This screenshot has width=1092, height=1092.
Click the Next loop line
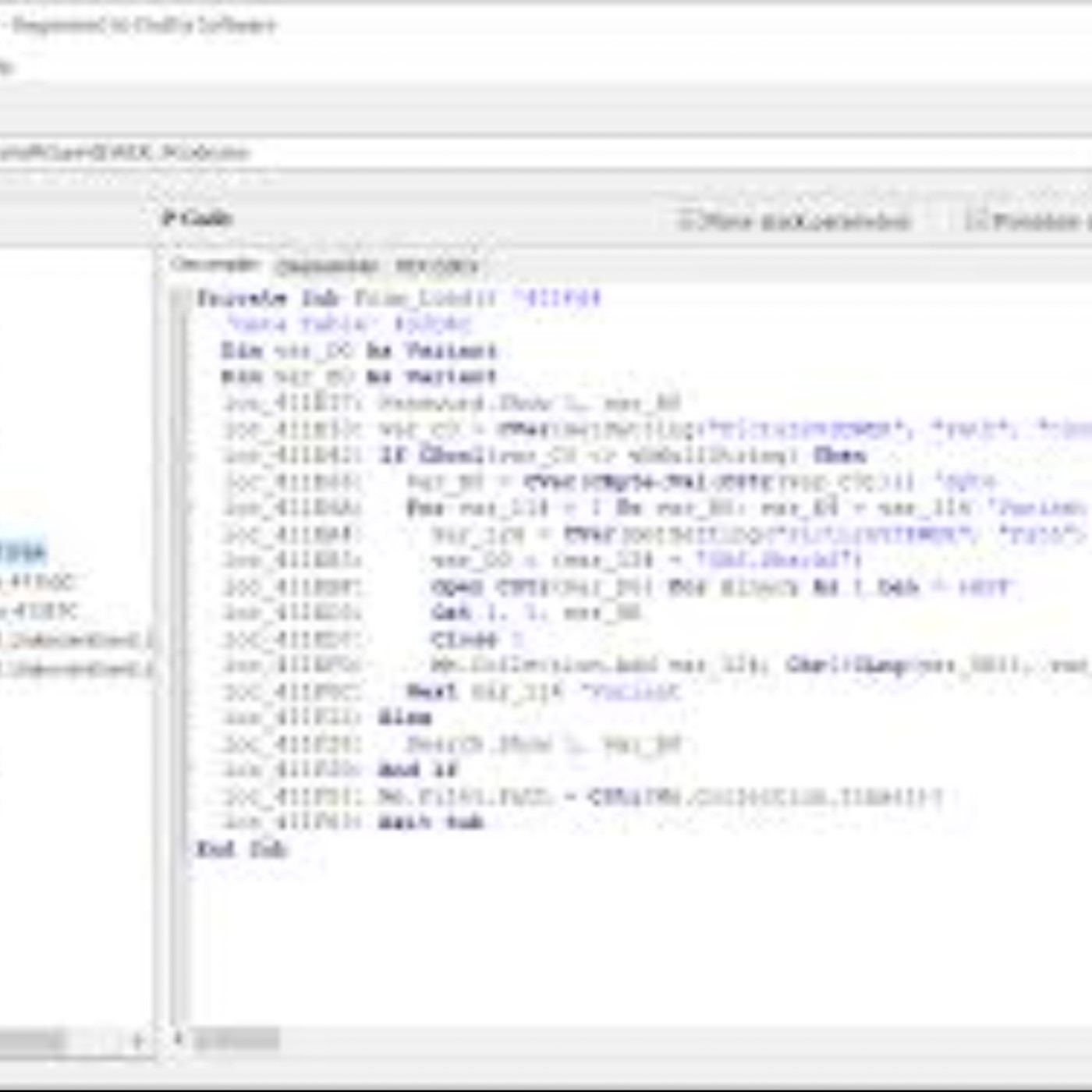click(x=452, y=692)
